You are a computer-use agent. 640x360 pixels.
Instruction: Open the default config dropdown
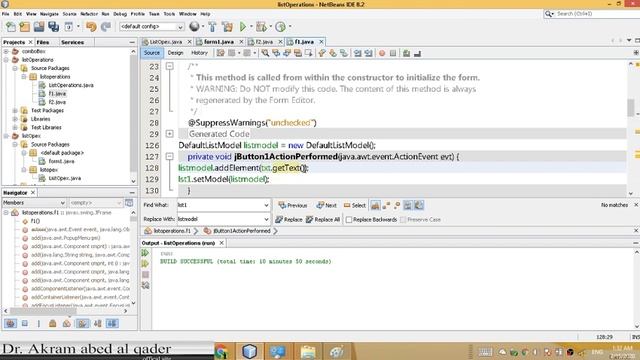pyautogui.click(x=180, y=27)
